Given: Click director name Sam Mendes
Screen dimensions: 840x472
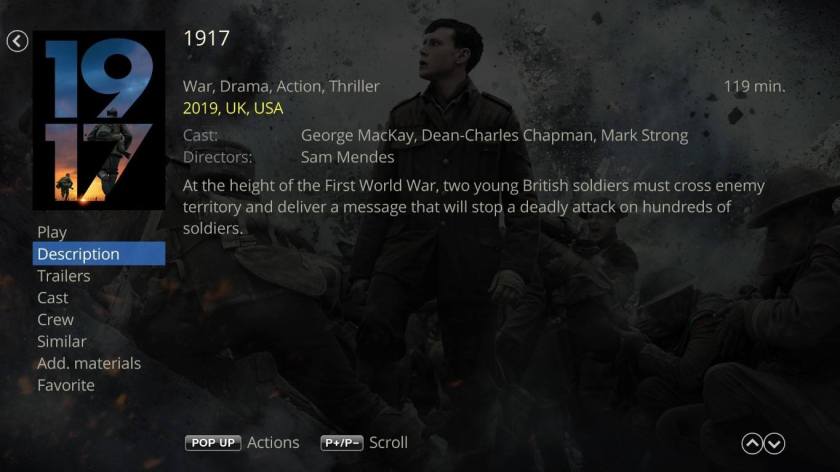Looking at the screenshot, I should (x=348, y=158).
